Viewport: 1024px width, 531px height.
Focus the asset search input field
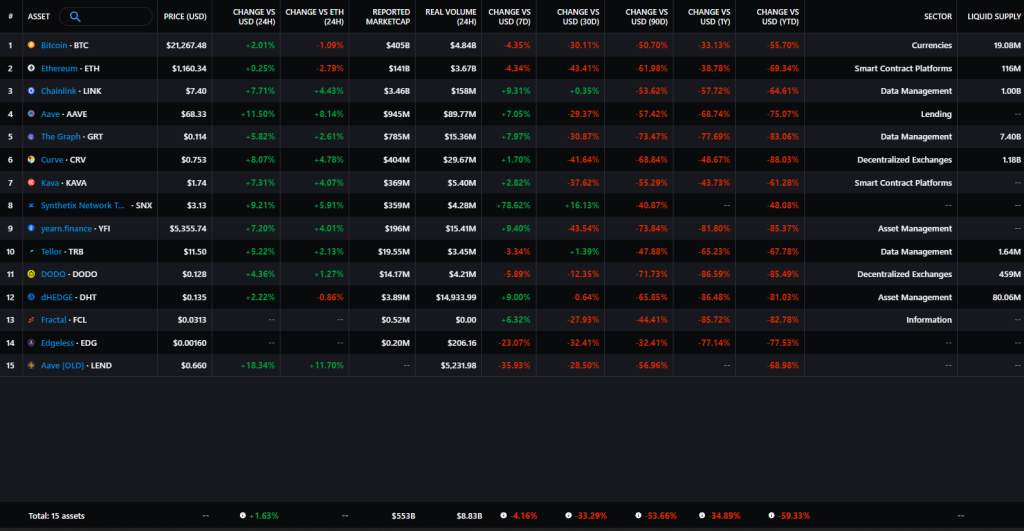(106, 16)
